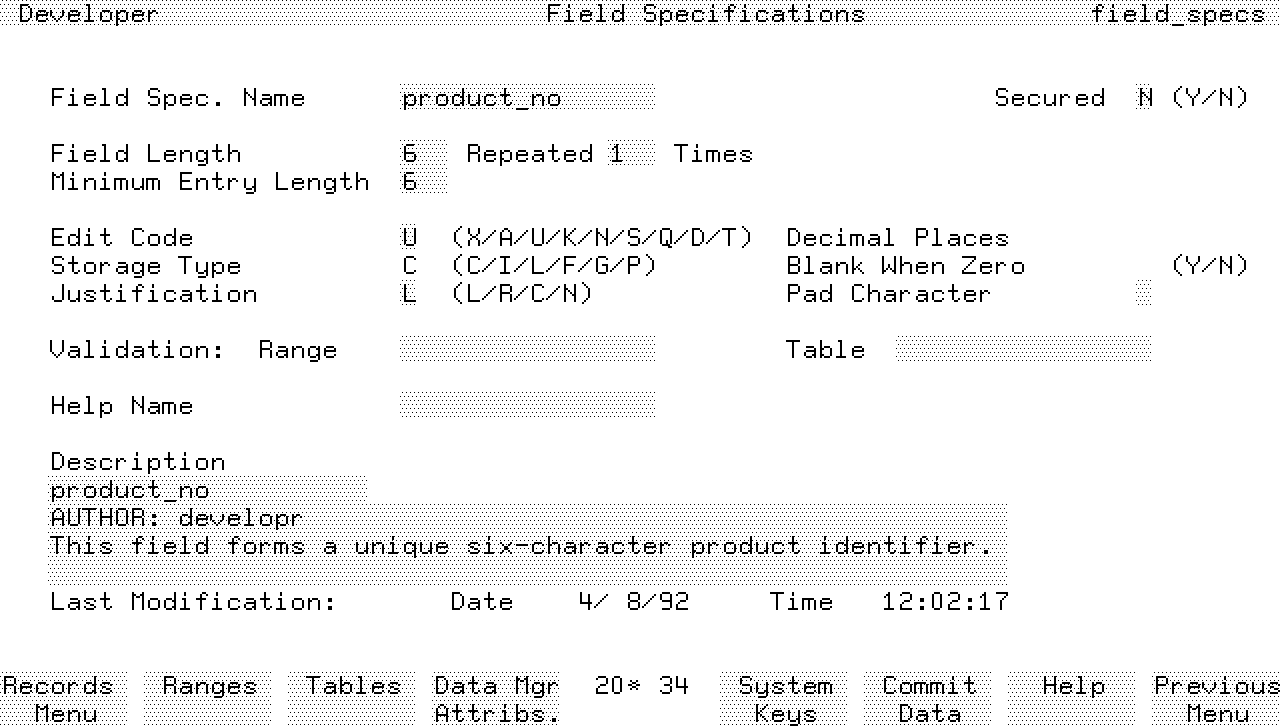Screen dimensions: 1280x726
Task: Select the Edit Code field
Action: tap(409, 238)
